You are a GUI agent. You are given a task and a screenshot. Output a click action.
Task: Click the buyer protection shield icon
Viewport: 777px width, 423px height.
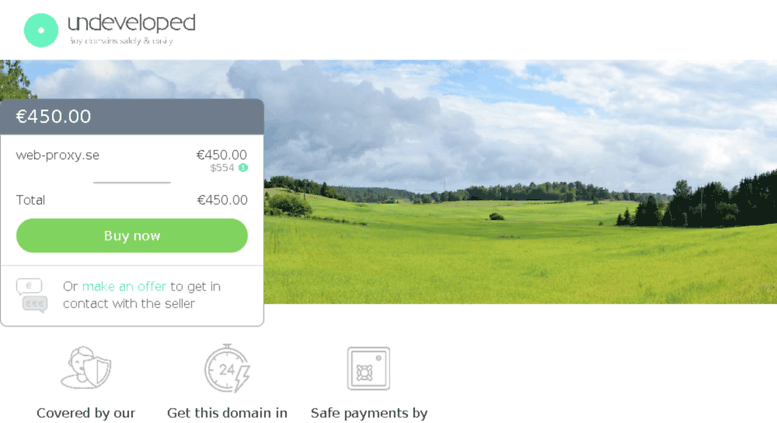[x=86, y=368]
